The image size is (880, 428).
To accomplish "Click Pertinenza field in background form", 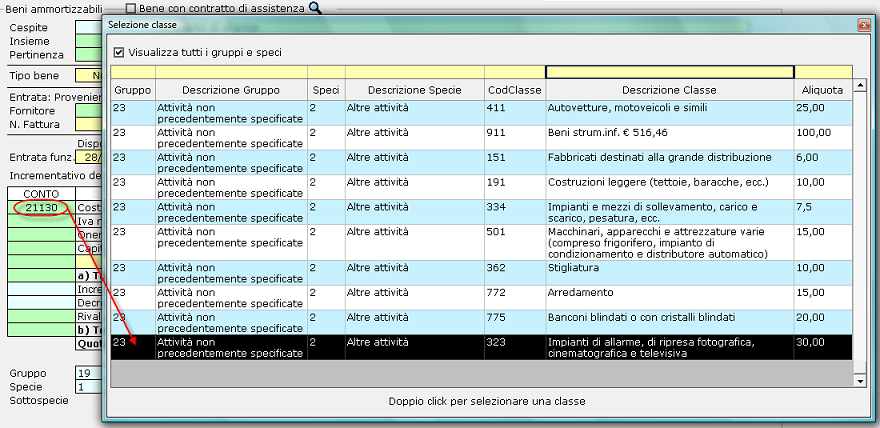I will click(x=89, y=54).
